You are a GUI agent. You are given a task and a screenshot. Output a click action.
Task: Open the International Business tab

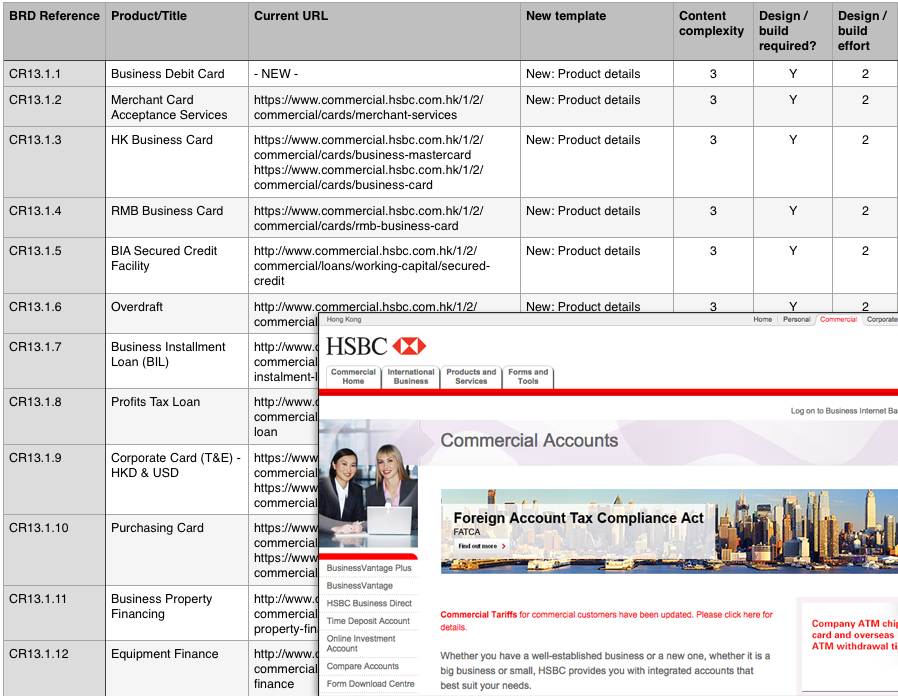pos(411,376)
